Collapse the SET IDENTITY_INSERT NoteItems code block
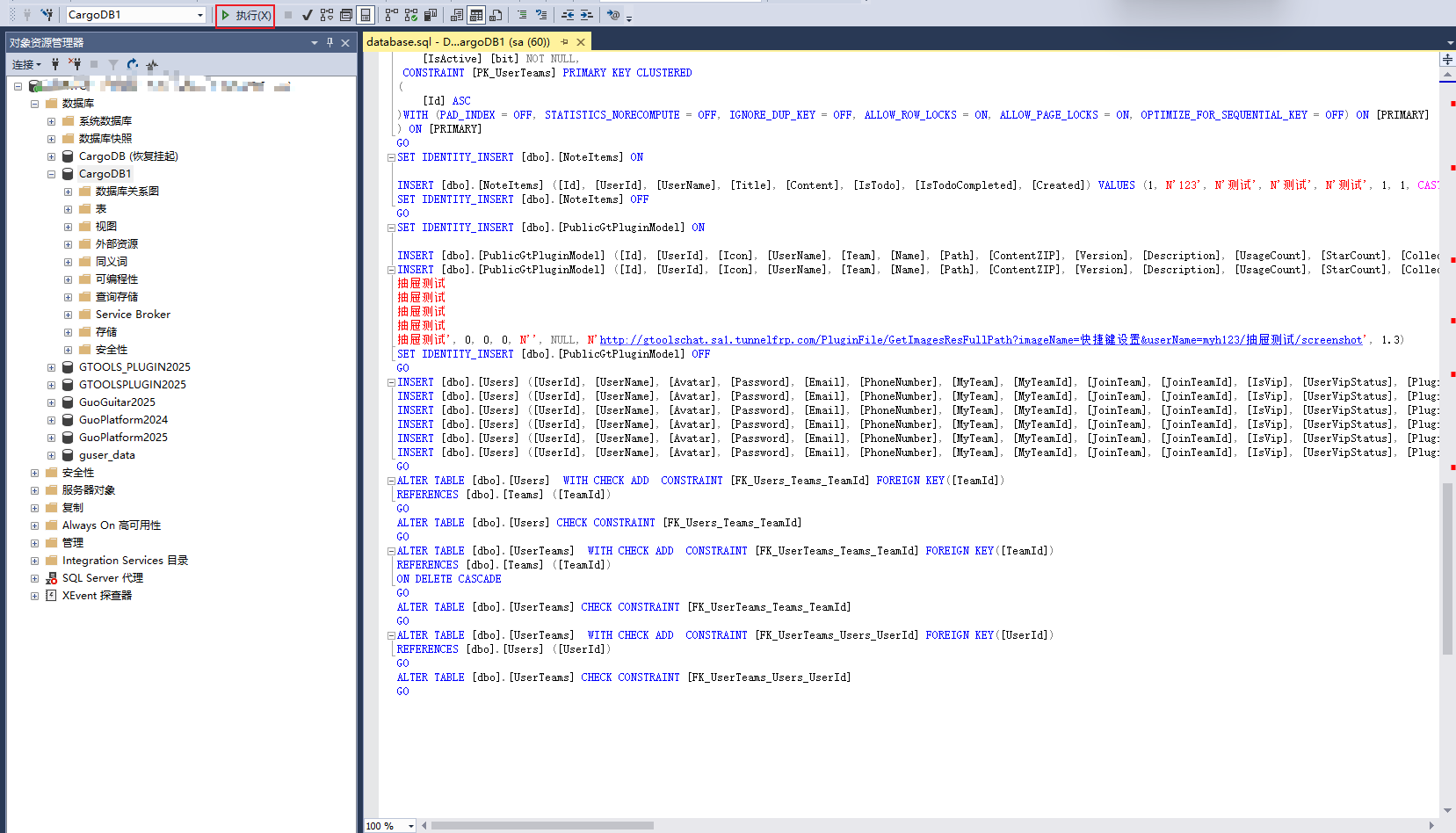1456x833 pixels. [x=391, y=157]
